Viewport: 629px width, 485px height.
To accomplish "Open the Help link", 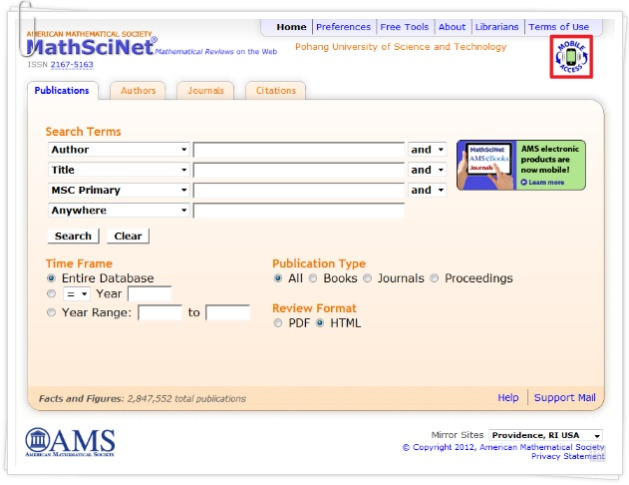I will pyautogui.click(x=508, y=398).
